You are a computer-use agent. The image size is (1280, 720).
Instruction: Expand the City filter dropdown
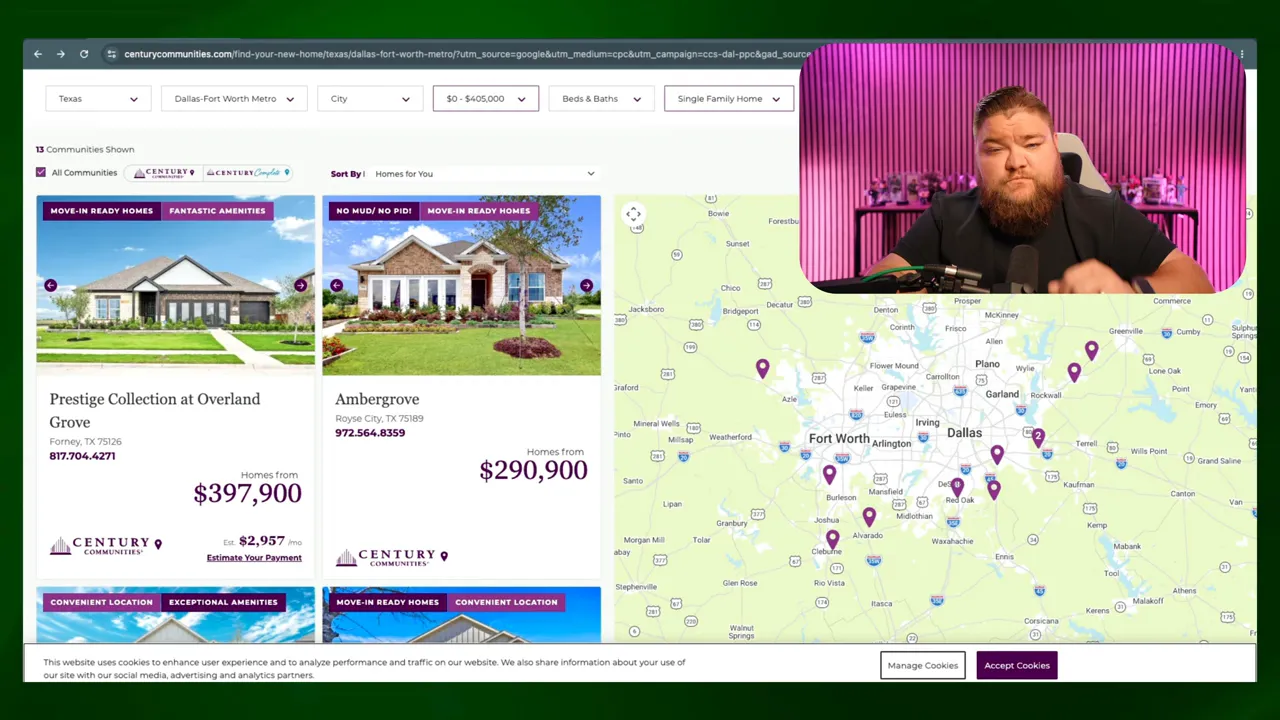pos(370,99)
